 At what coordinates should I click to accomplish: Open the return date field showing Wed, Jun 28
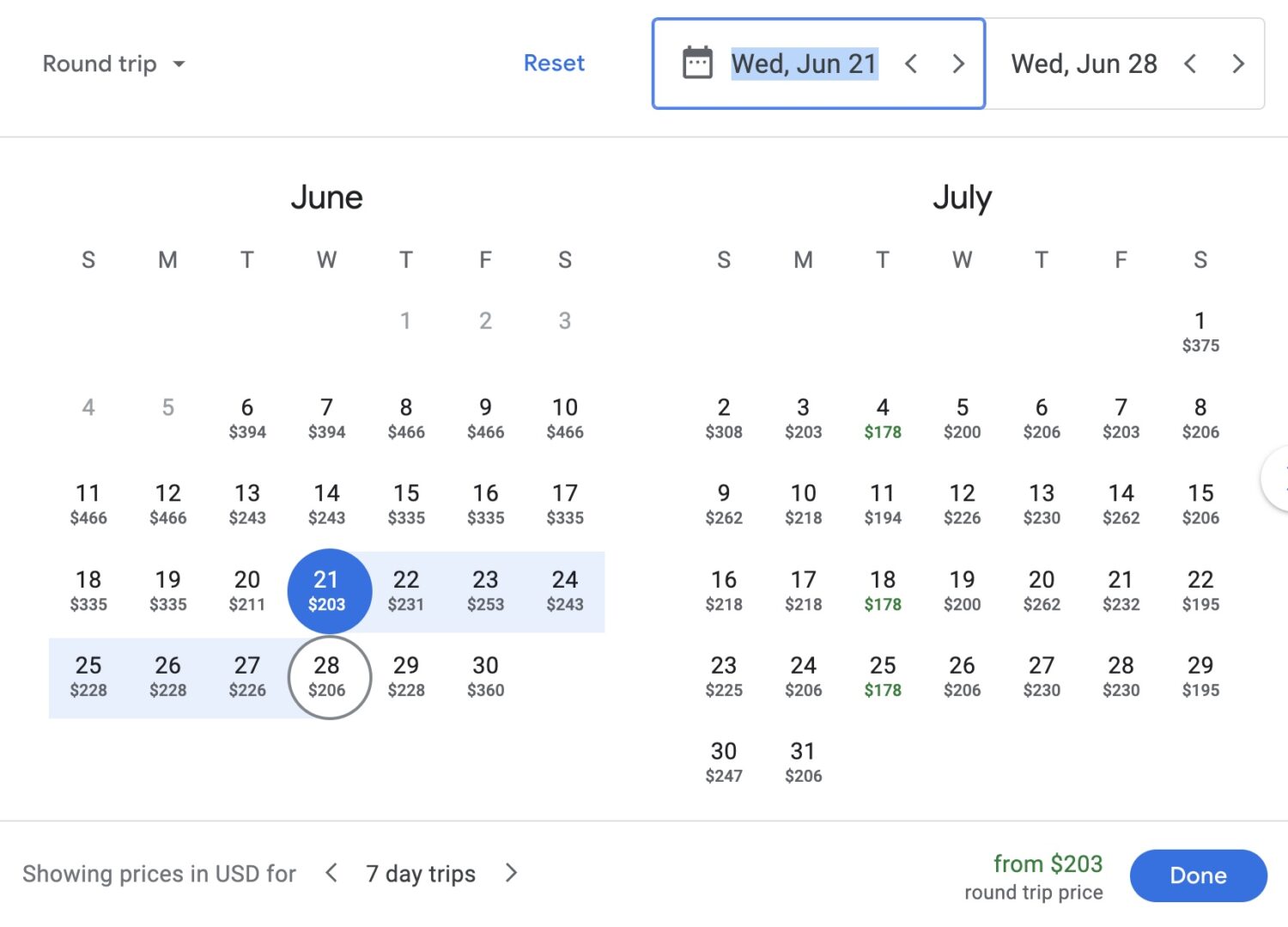click(x=1084, y=63)
